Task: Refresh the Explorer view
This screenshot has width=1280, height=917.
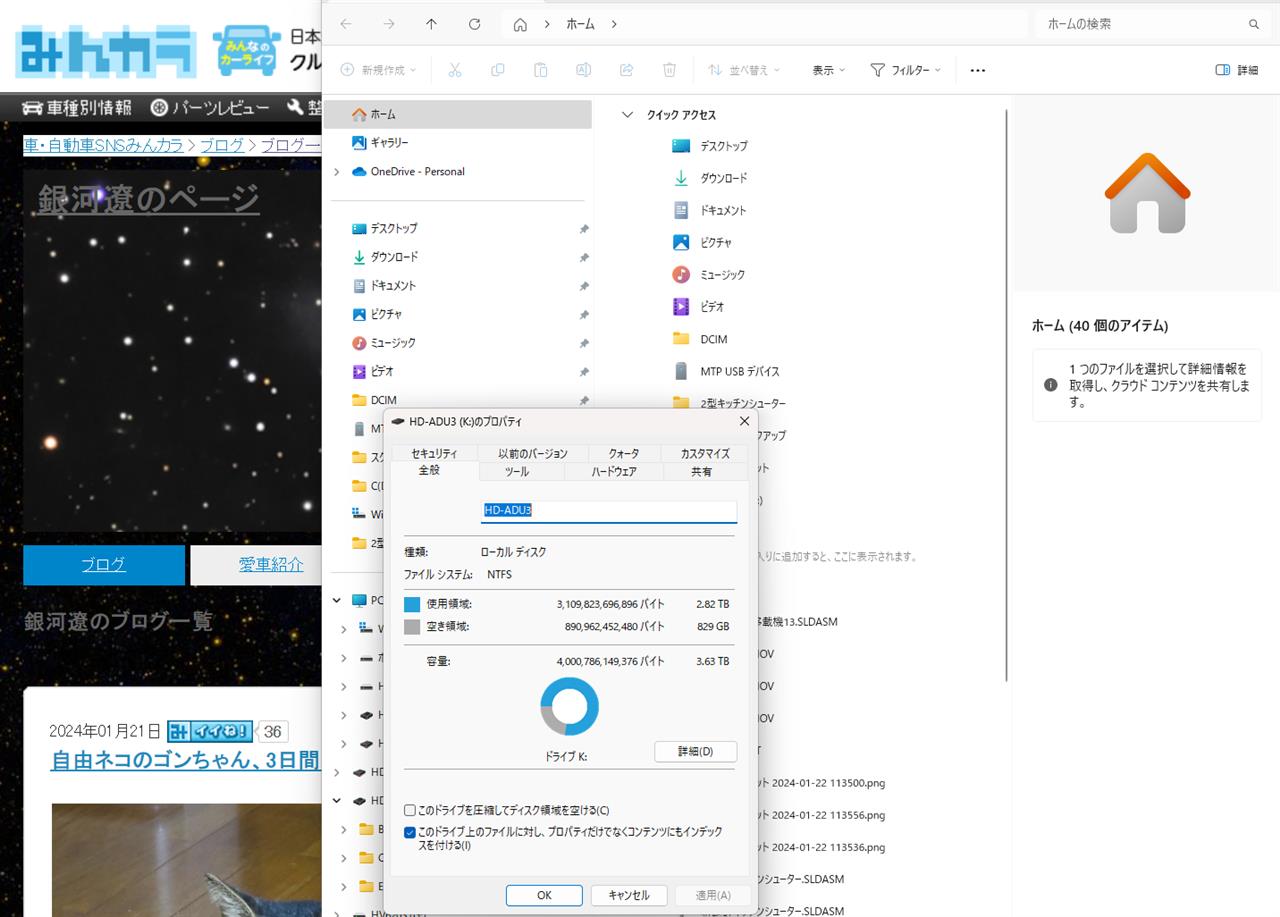Action: click(x=474, y=24)
